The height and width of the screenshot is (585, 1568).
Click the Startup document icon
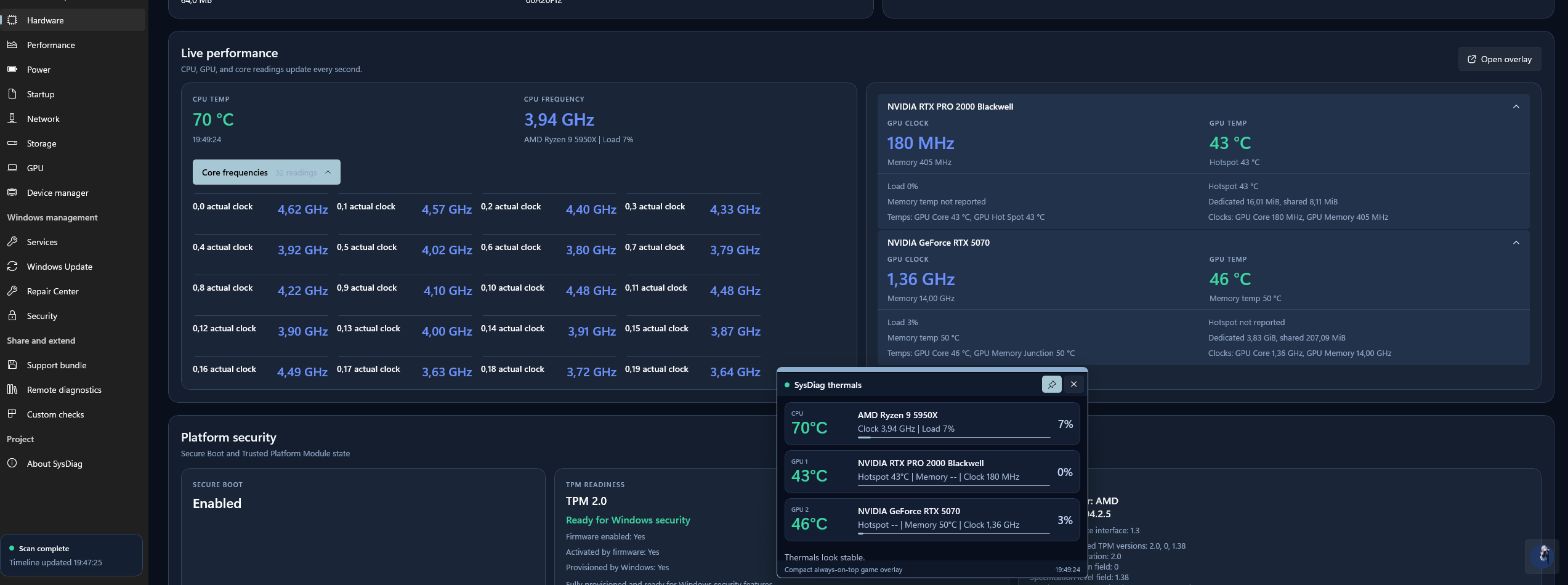pyautogui.click(x=12, y=94)
